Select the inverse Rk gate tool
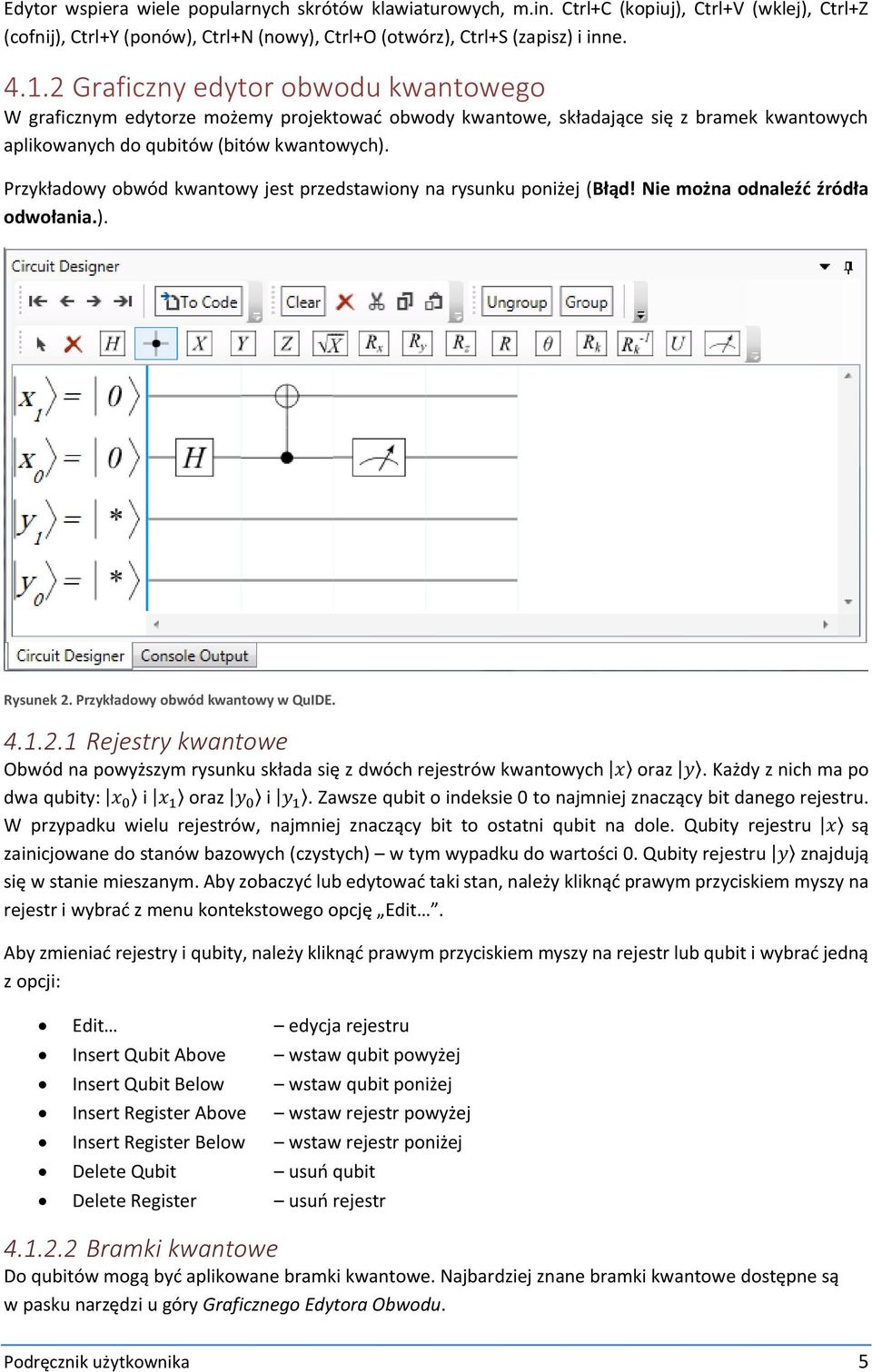This screenshot has height=1372, width=872. tap(635, 344)
